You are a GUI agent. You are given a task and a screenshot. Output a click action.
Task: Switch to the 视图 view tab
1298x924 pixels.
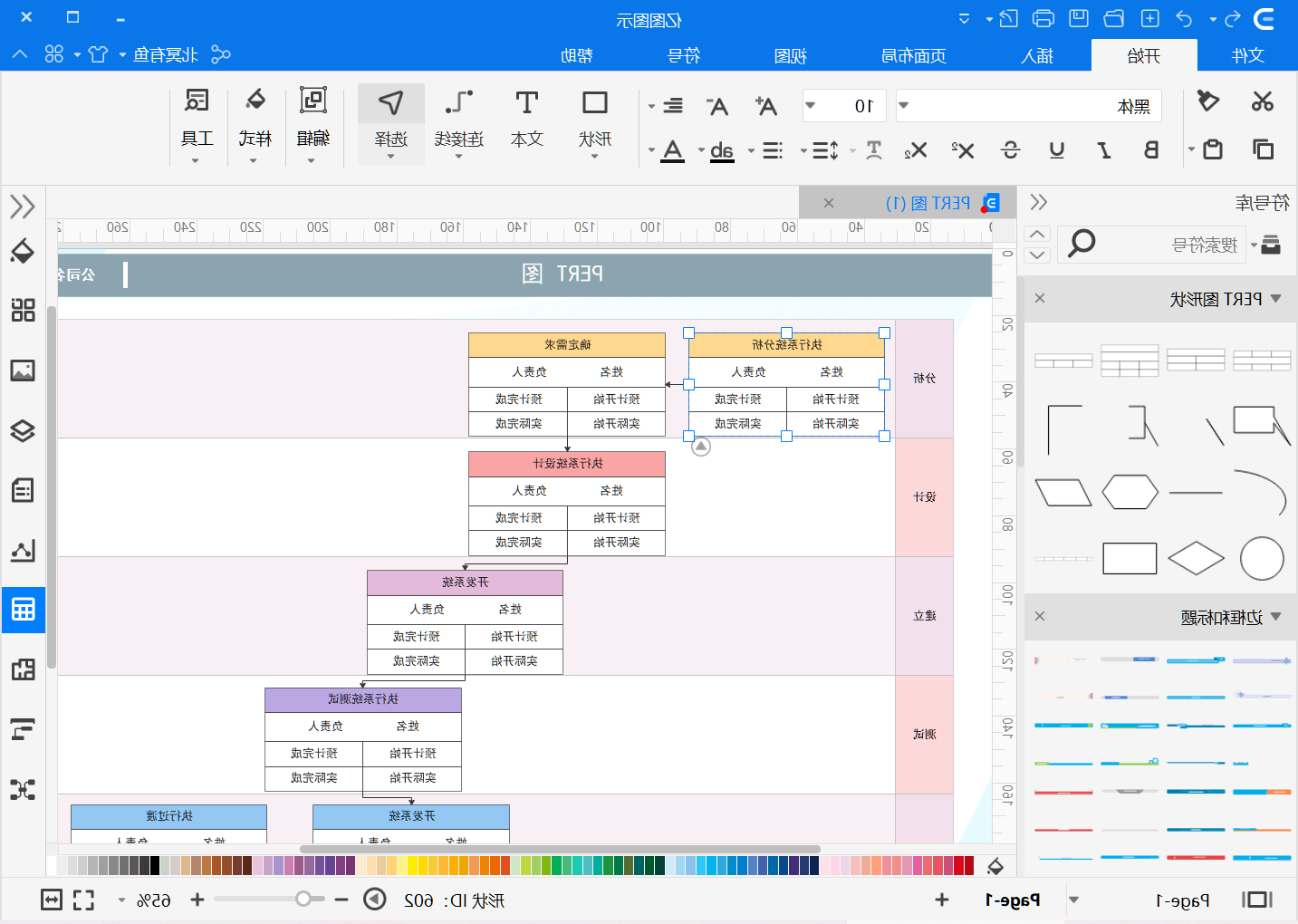(791, 55)
